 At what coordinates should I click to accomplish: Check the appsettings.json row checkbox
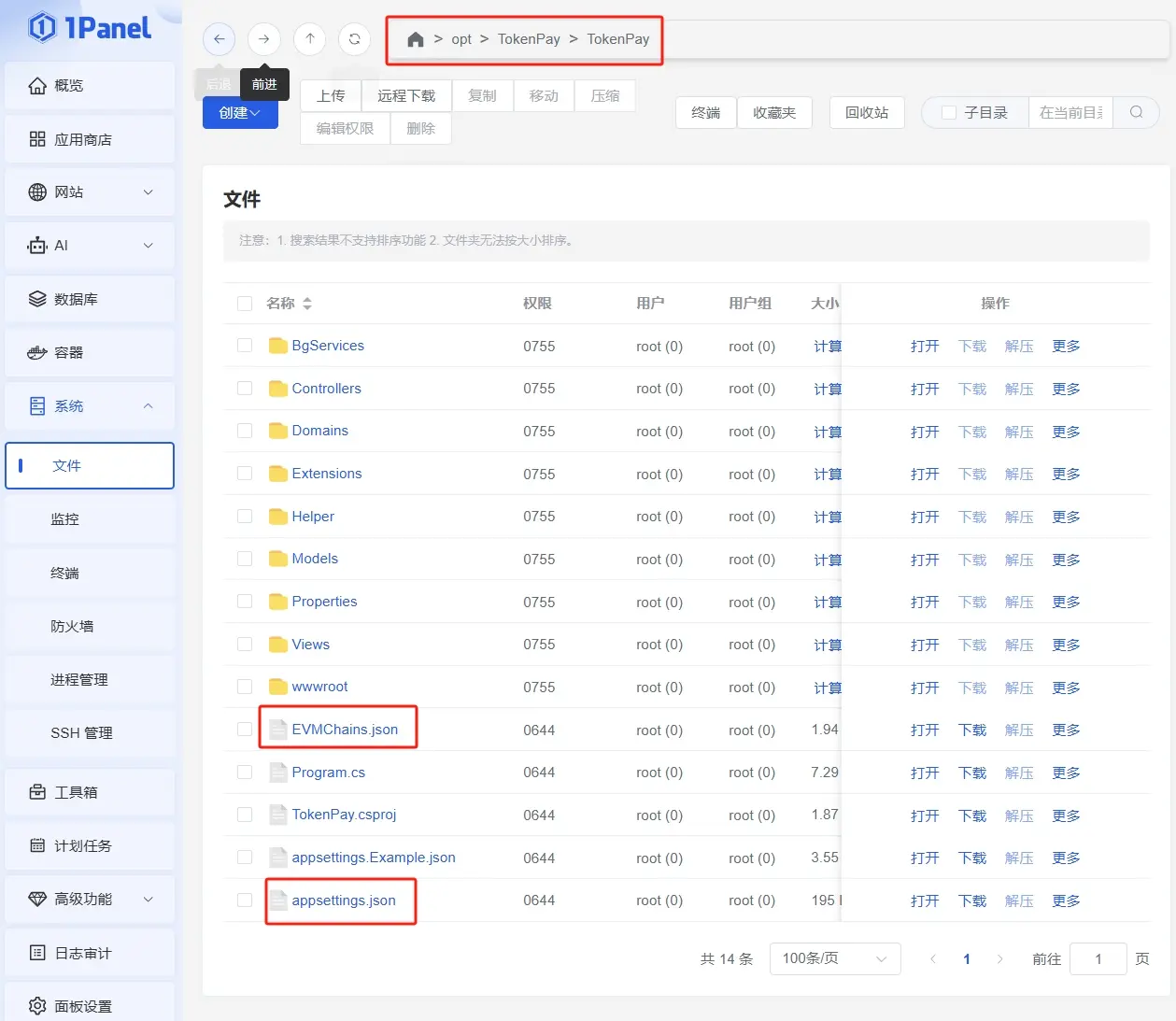(x=245, y=900)
